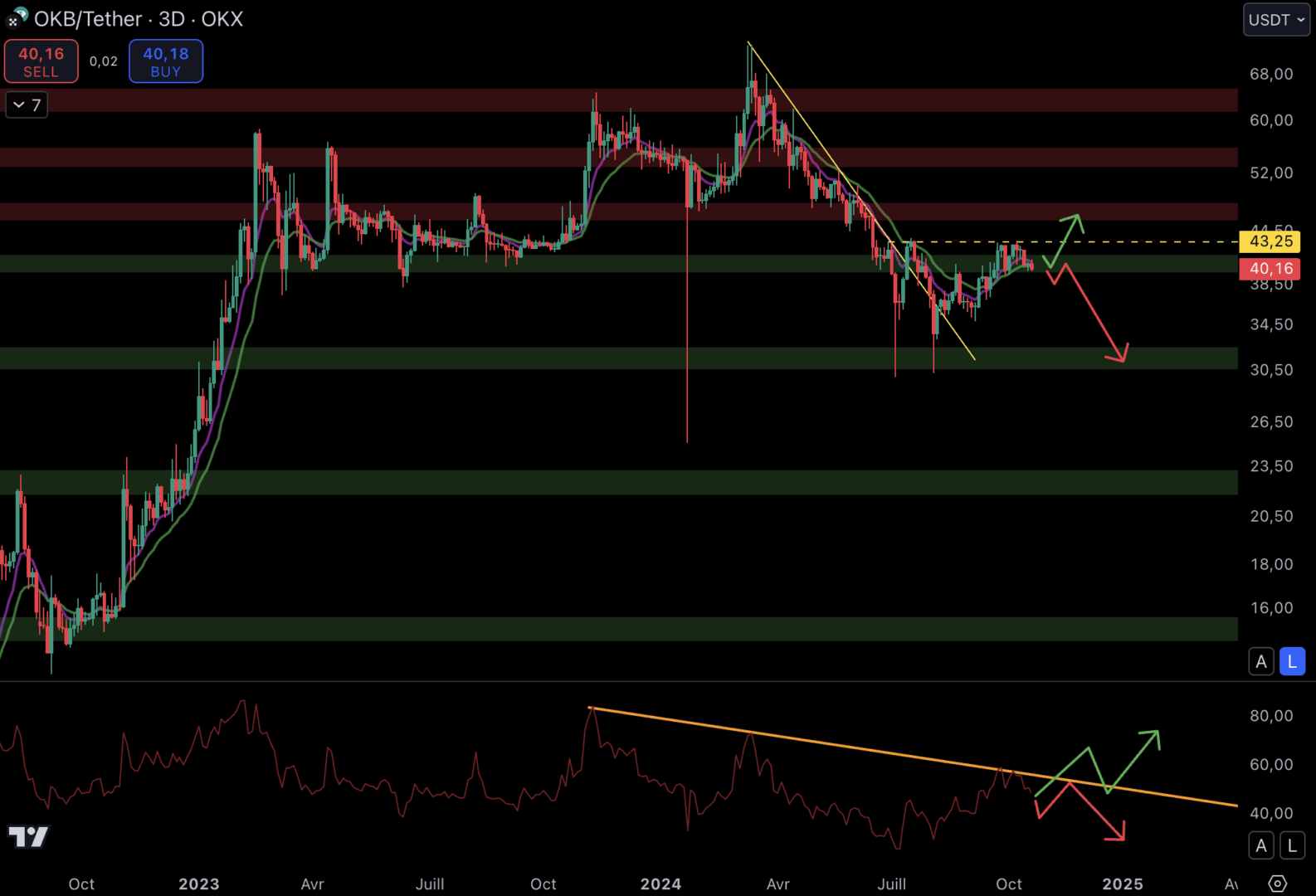The image size is (1316, 896).
Task: Click the 52,00 price scale label
Action: coord(1271,173)
